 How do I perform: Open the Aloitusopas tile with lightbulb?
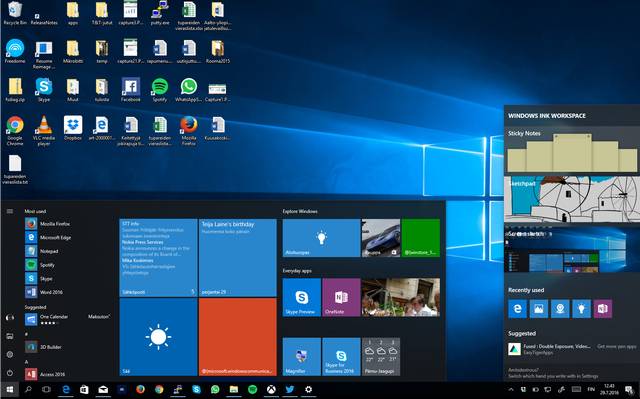click(321, 238)
